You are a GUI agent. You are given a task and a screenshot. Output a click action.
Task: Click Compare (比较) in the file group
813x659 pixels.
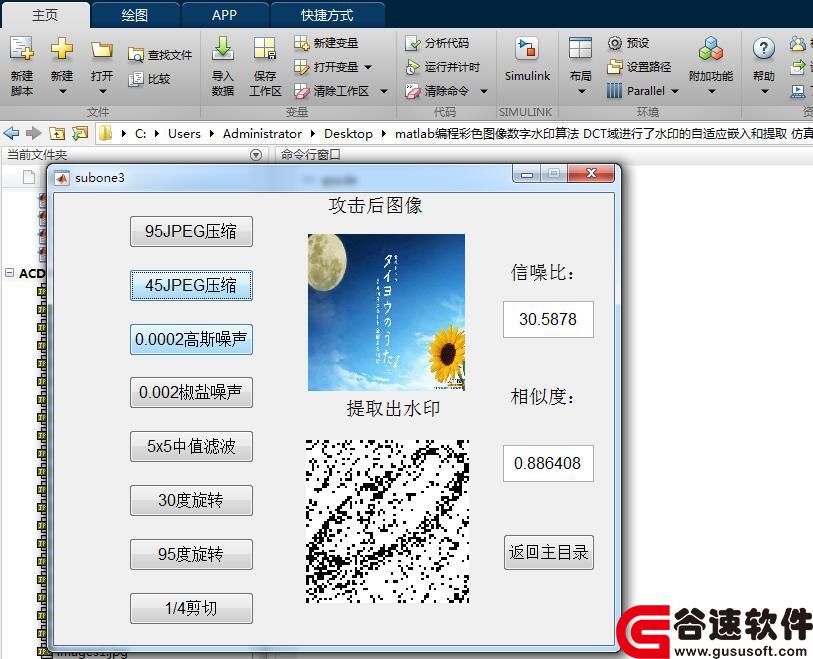point(149,79)
